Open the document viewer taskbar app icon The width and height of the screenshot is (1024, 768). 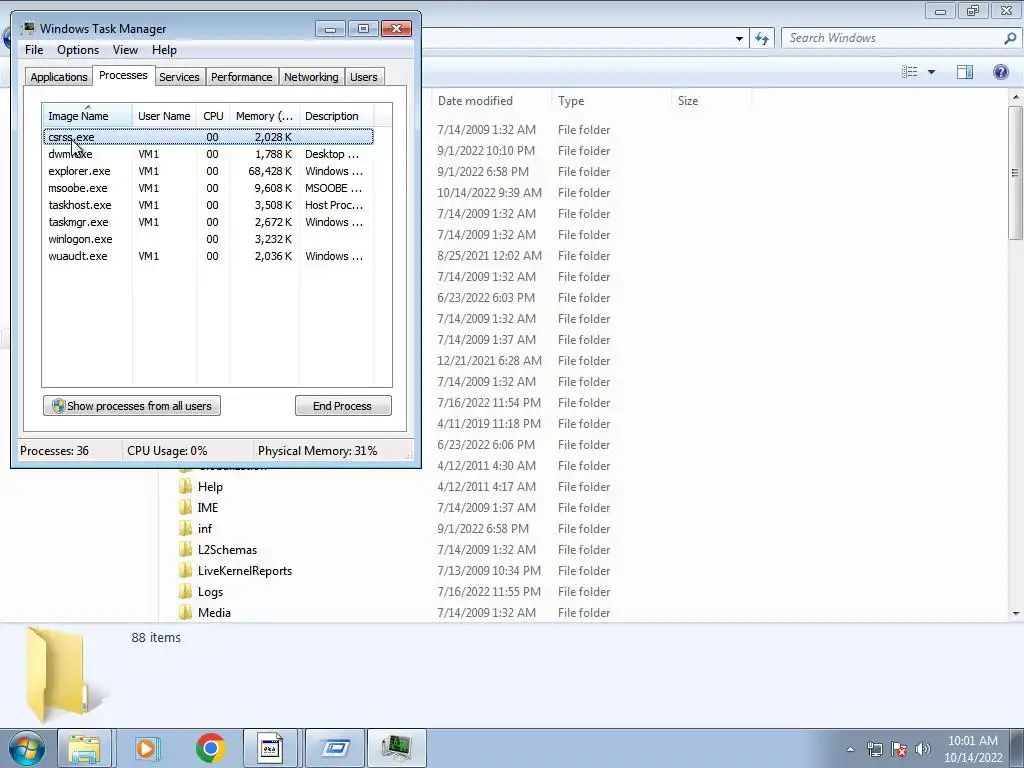point(270,748)
